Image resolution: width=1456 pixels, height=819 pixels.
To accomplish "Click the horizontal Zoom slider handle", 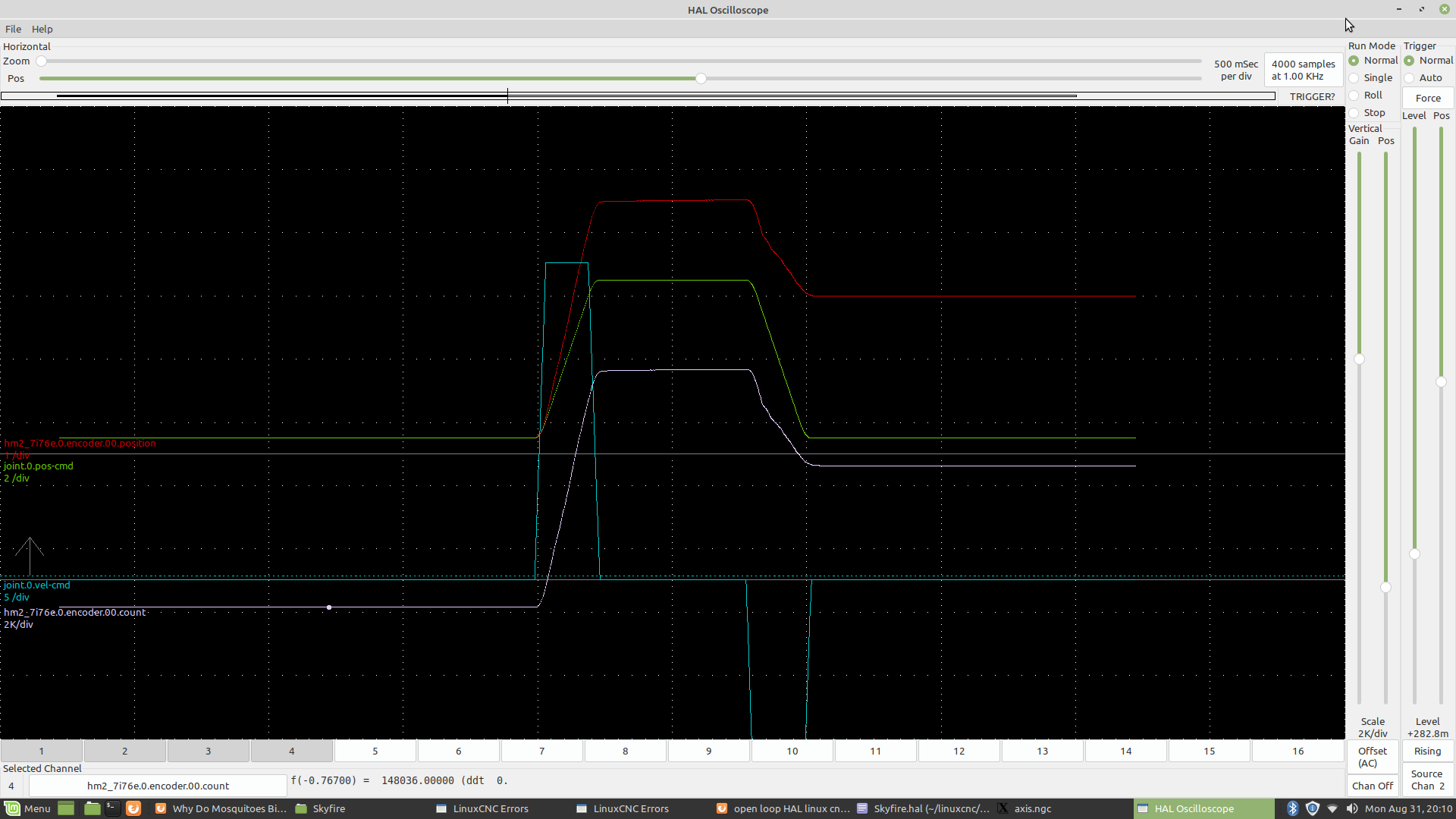I will pos(42,61).
